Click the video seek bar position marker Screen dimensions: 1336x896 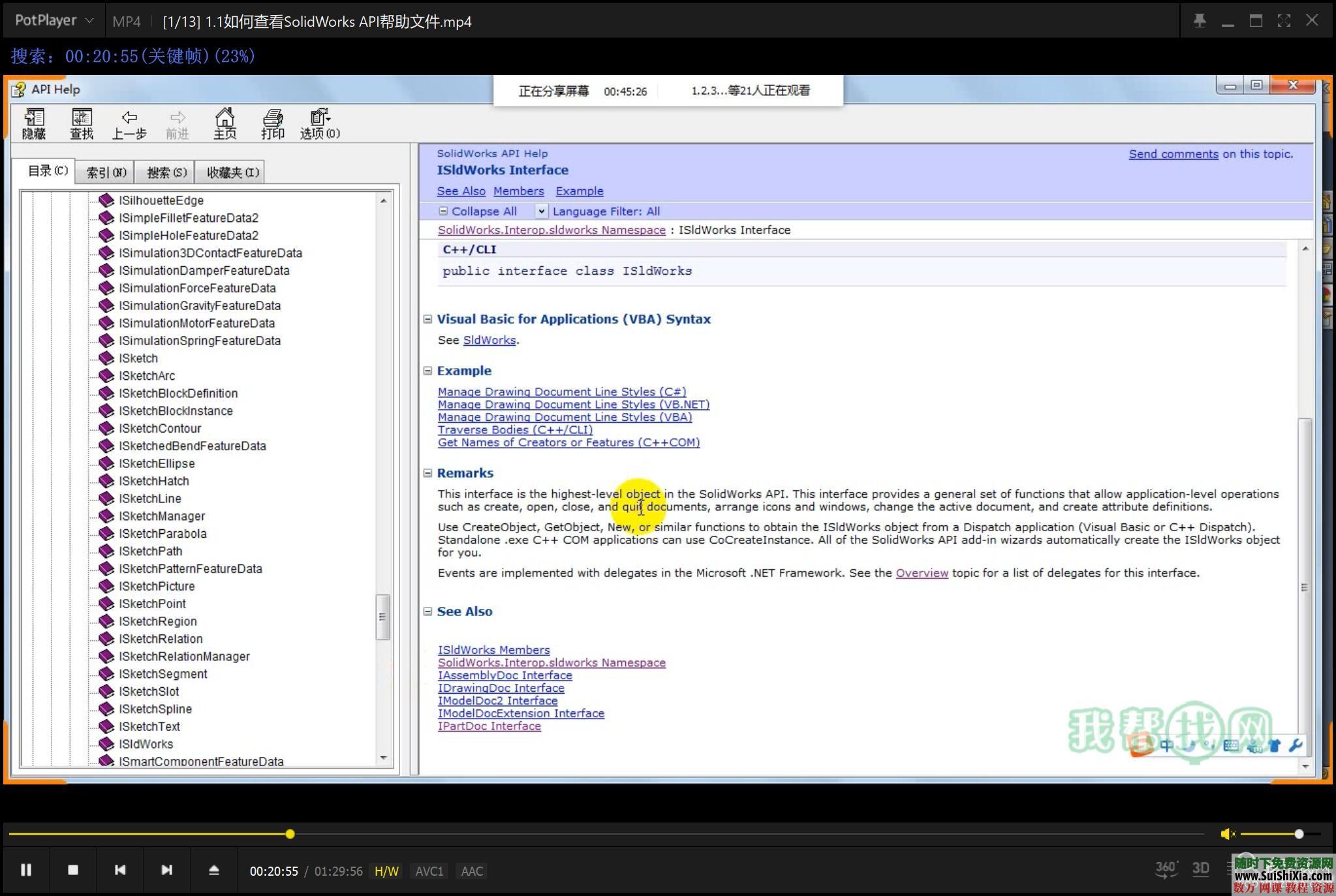click(290, 834)
